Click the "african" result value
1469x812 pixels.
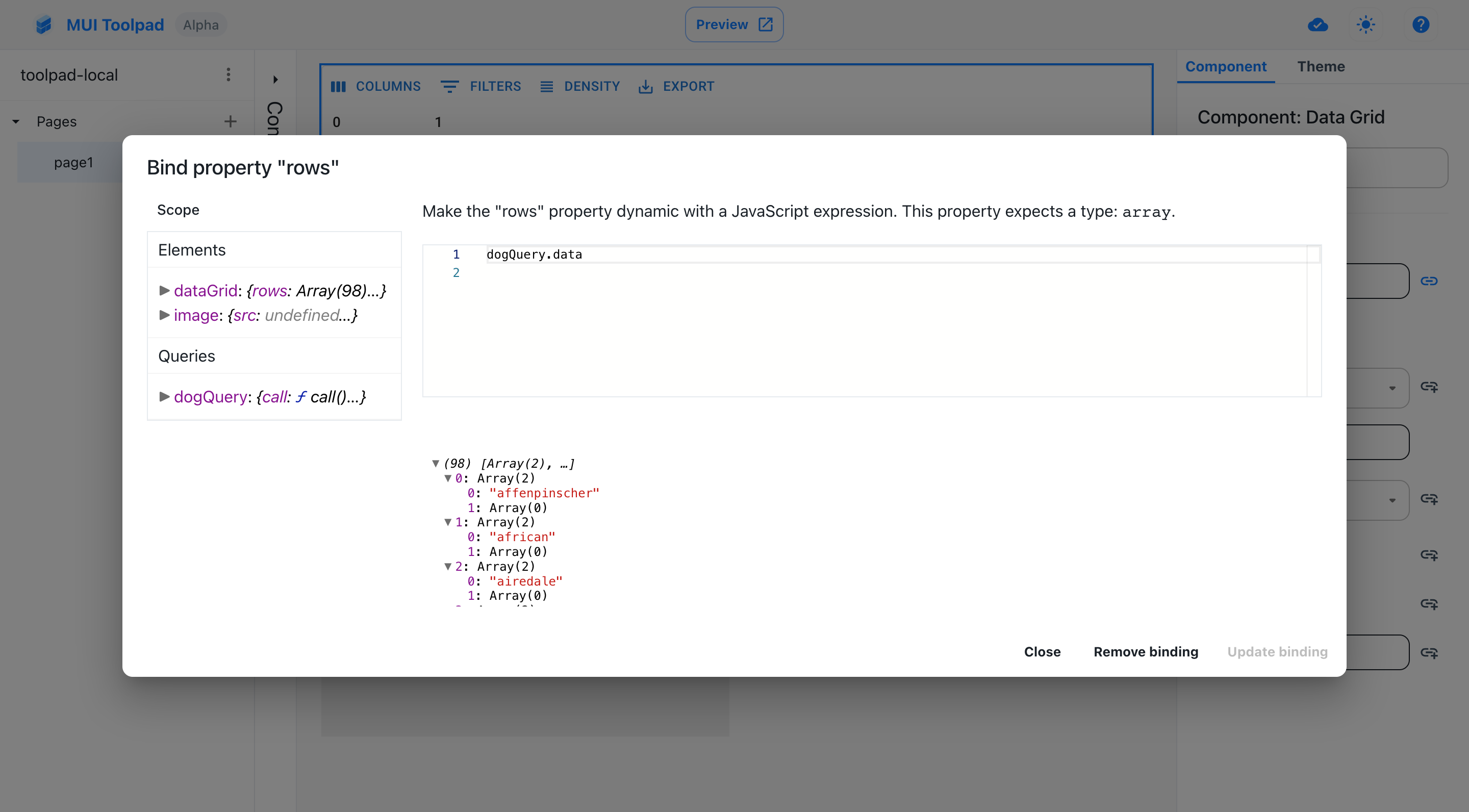pyautogui.click(x=522, y=537)
